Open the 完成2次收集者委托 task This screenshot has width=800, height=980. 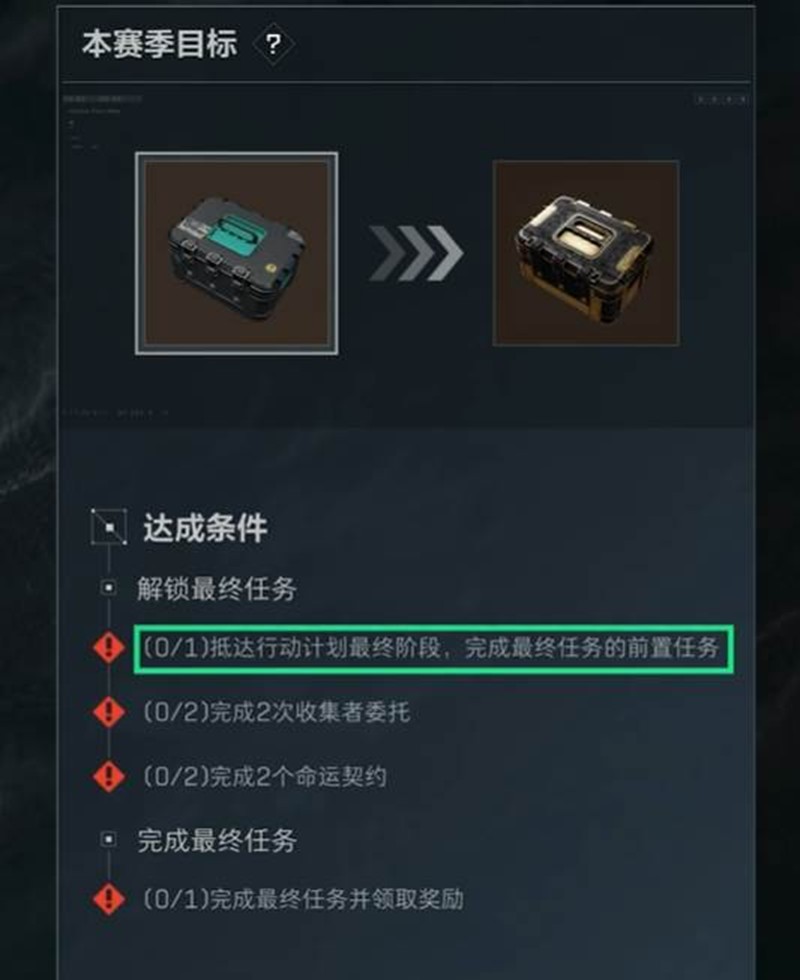[x=277, y=712]
